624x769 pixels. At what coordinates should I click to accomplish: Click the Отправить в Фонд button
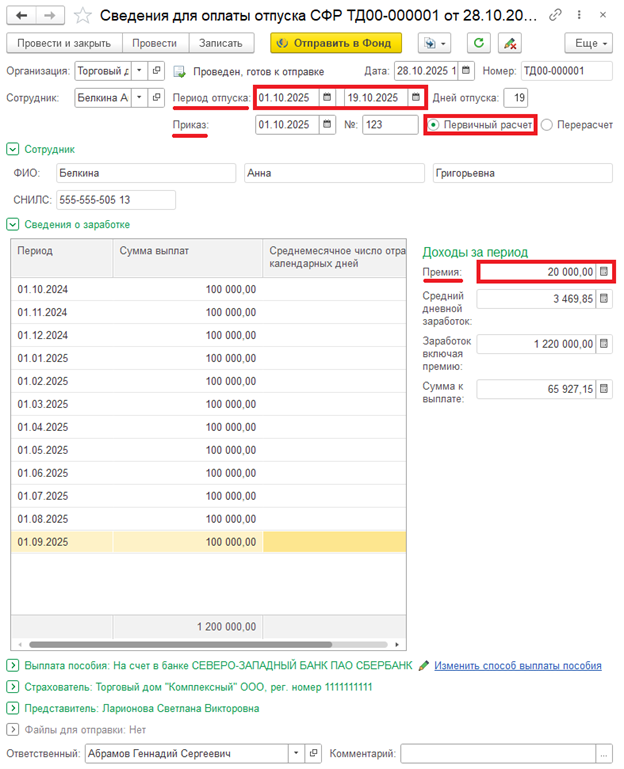point(336,43)
